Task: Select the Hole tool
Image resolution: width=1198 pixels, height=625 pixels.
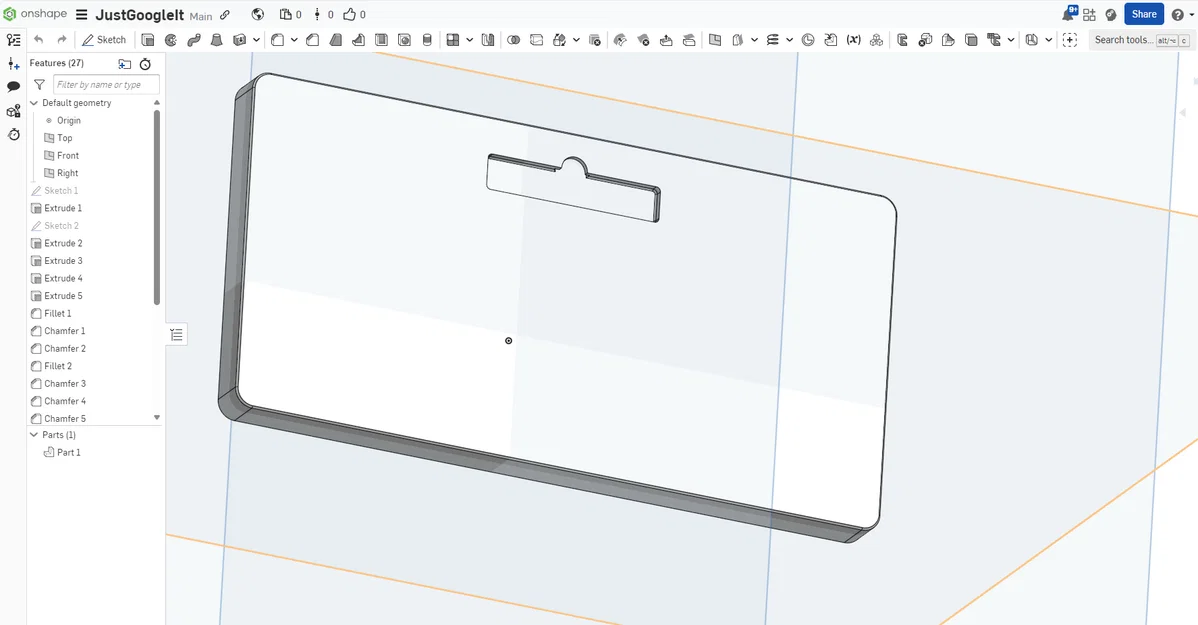Action: point(404,40)
